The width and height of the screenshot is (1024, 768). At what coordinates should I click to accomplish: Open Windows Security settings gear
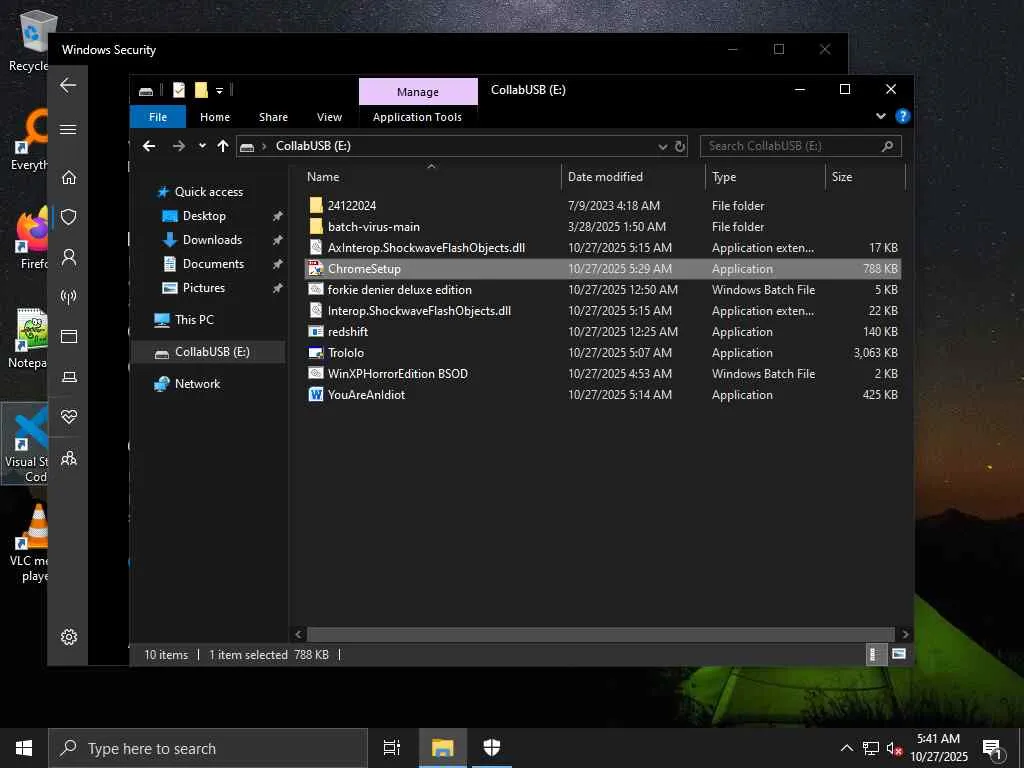[69, 637]
